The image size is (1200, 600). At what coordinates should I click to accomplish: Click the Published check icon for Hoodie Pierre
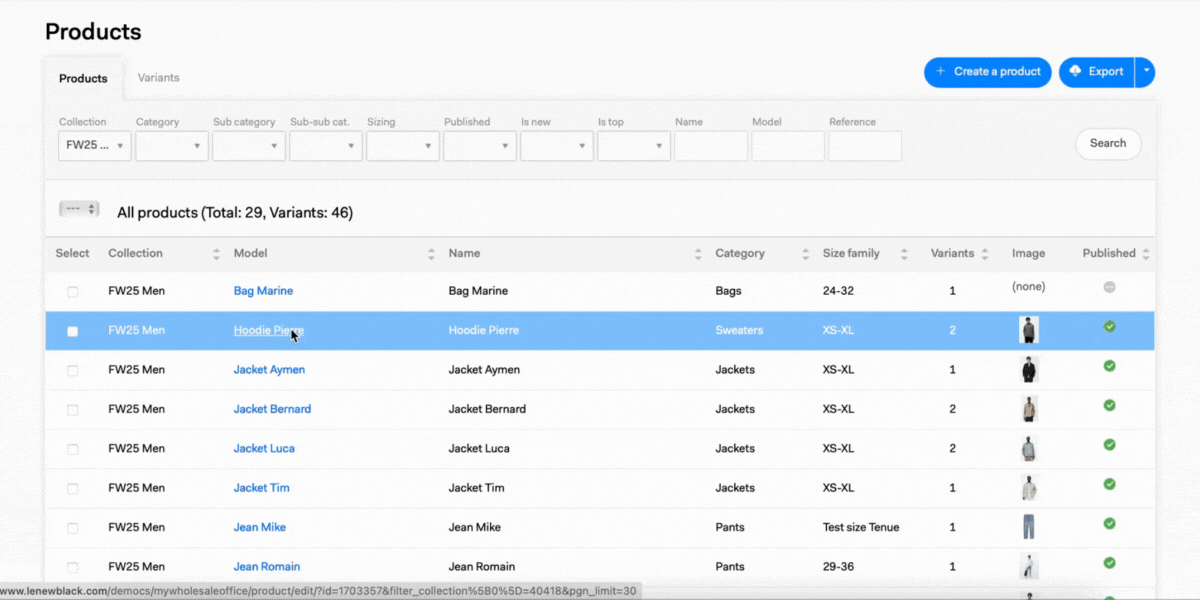point(1109,327)
